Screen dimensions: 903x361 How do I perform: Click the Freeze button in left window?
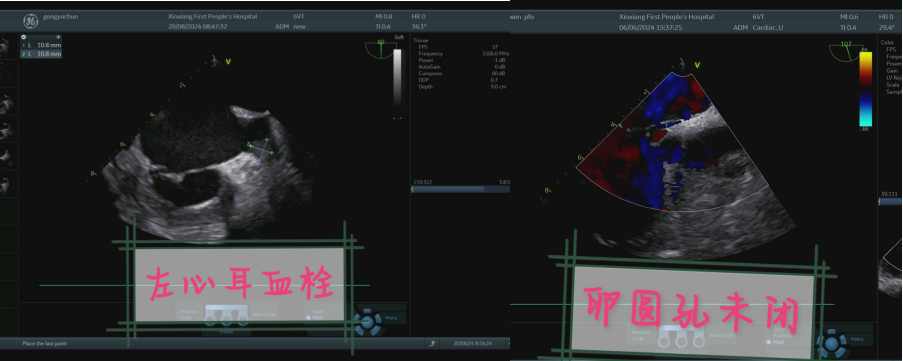point(226,331)
